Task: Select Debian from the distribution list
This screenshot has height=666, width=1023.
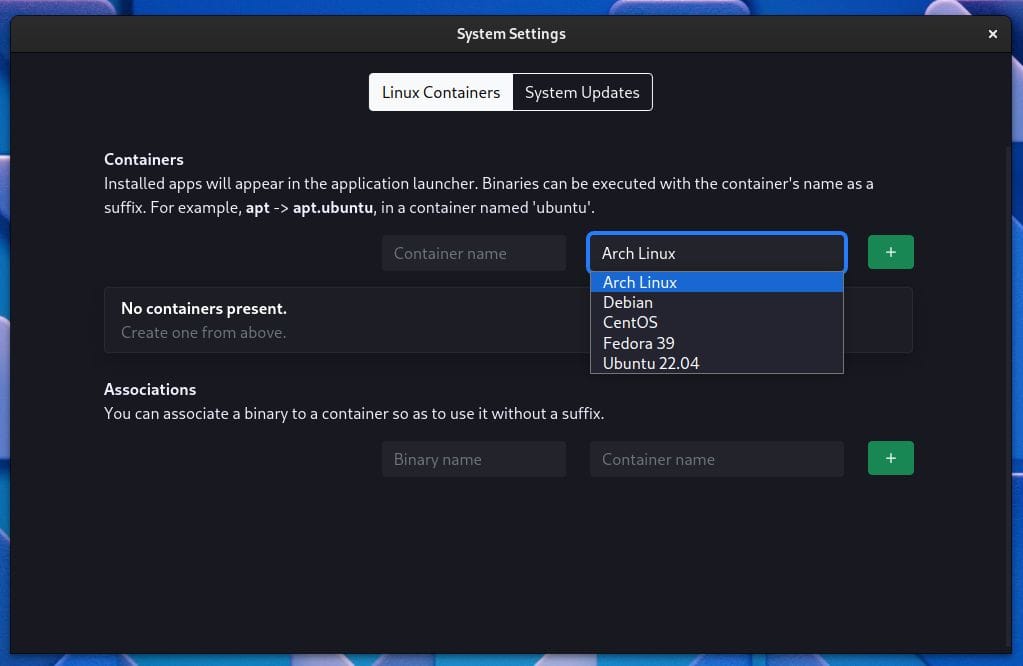Action: click(x=627, y=302)
